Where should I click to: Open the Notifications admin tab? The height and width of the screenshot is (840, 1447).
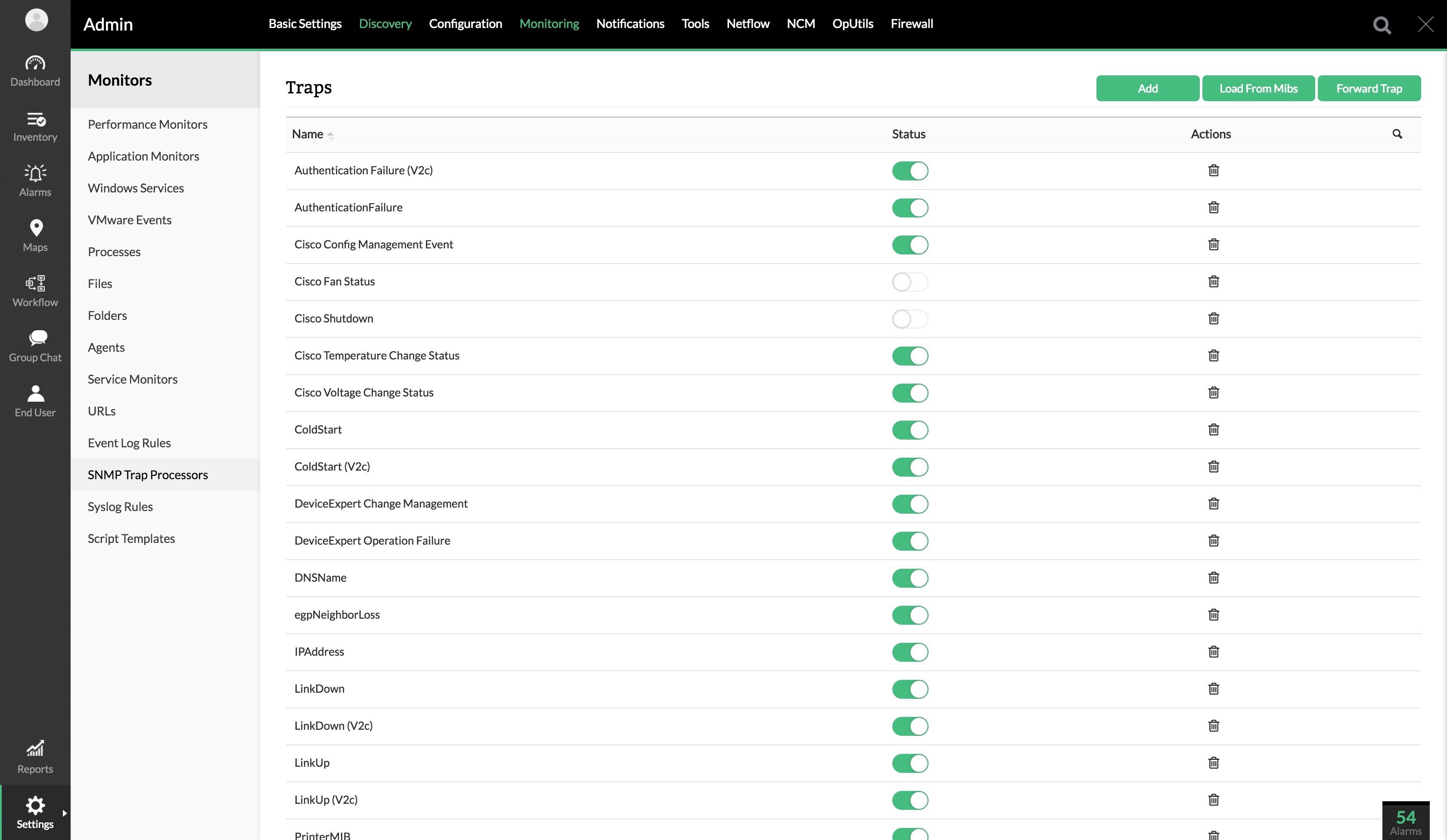[x=630, y=24]
